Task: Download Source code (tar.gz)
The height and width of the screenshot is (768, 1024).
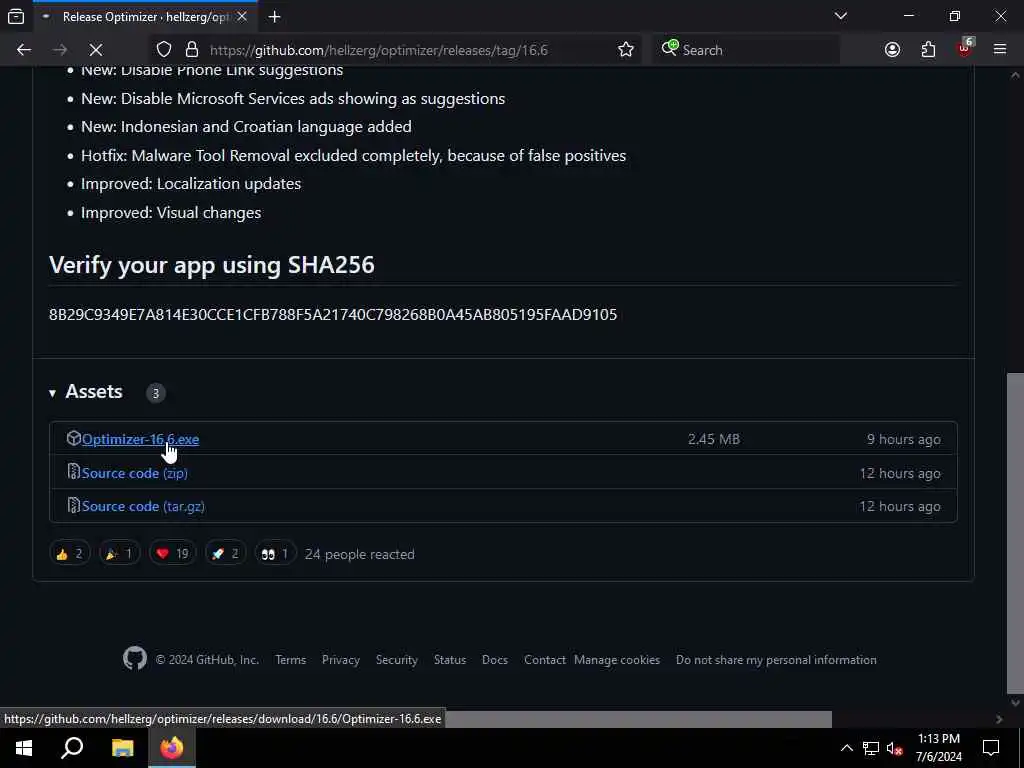Action: click(143, 506)
